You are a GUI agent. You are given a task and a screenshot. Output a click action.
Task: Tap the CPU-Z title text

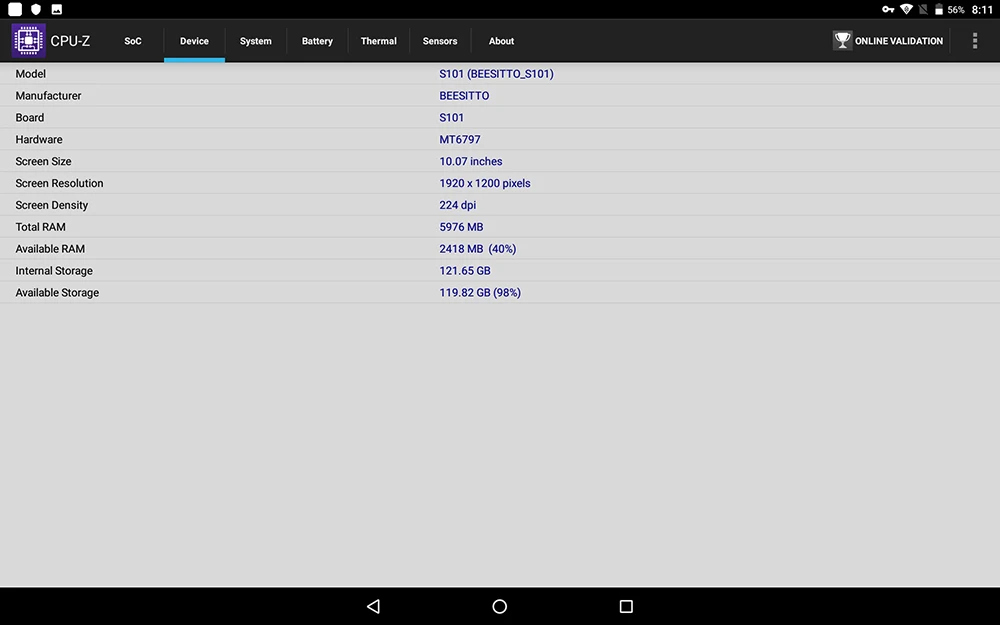click(x=70, y=41)
